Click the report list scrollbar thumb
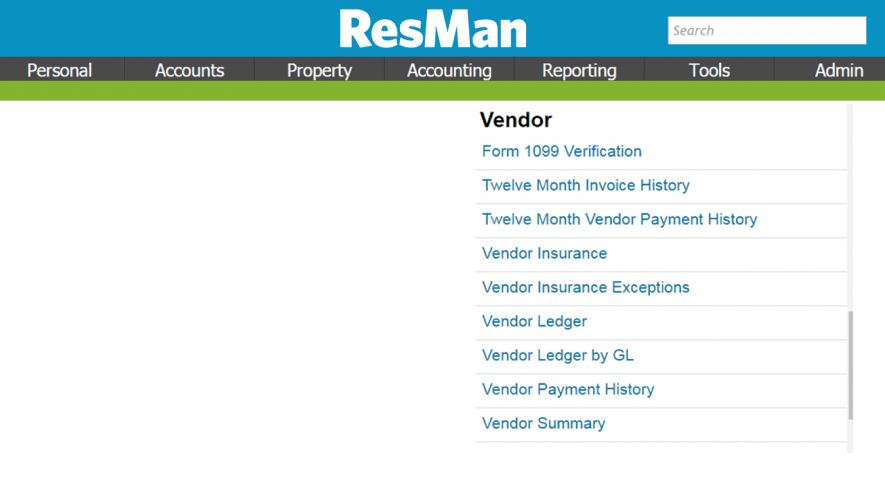Viewport: 885px width, 490px height. 851,365
